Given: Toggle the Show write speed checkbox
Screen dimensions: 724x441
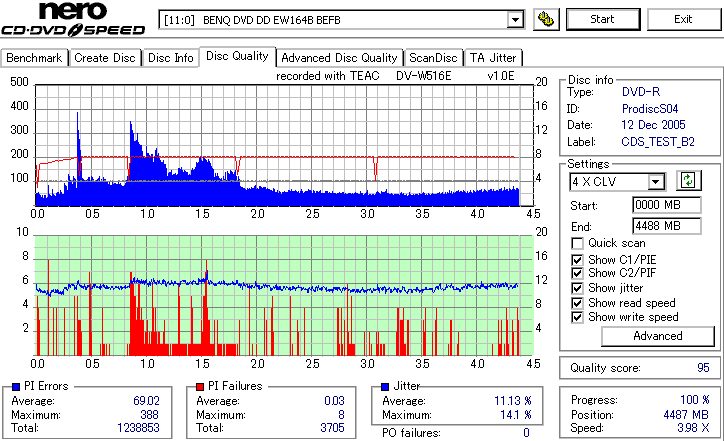Looking at the screenshot, I should [577, 317].
